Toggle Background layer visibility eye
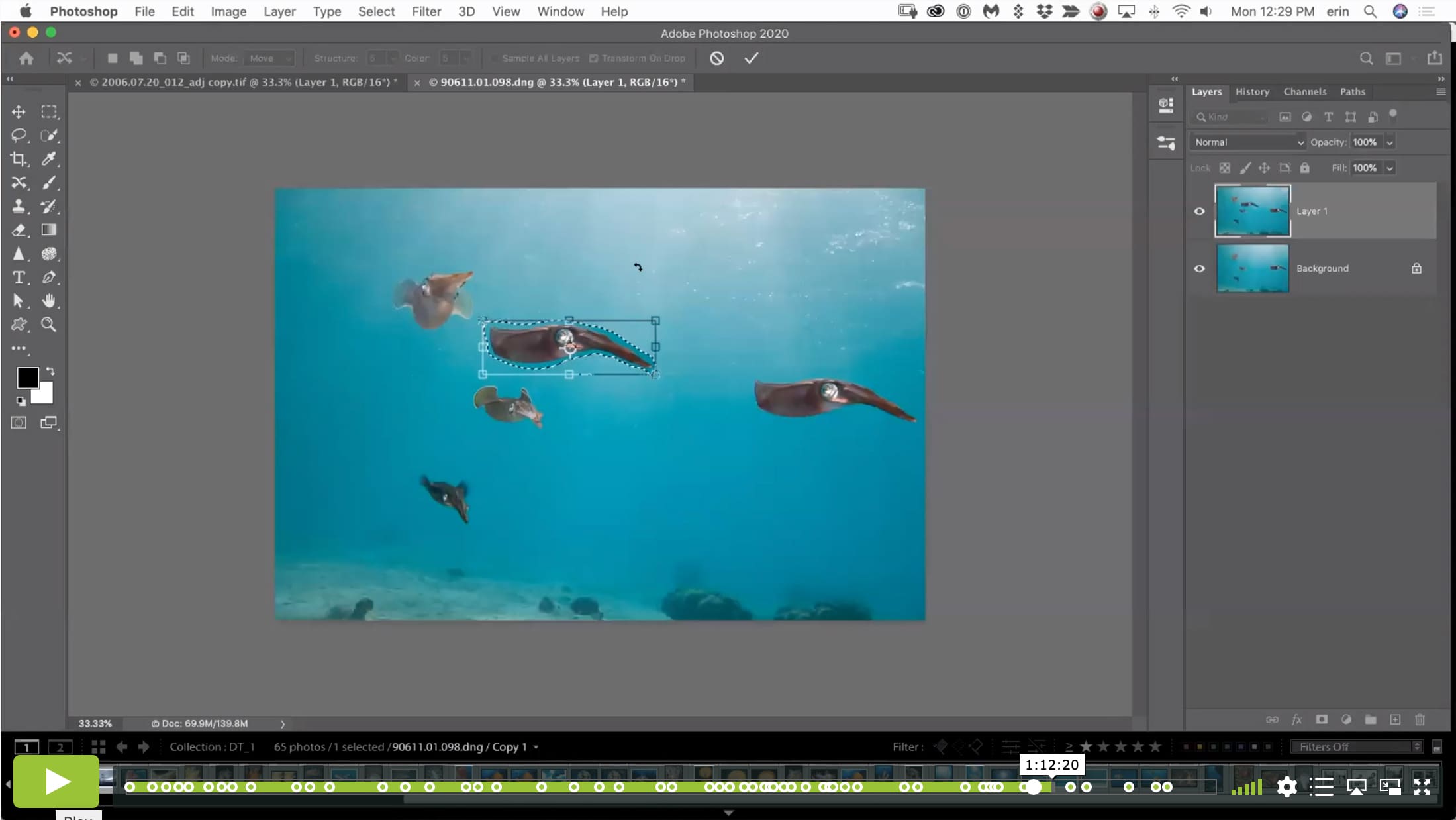This screenshot has height=820, width=1456. (x=1199, y=268)
